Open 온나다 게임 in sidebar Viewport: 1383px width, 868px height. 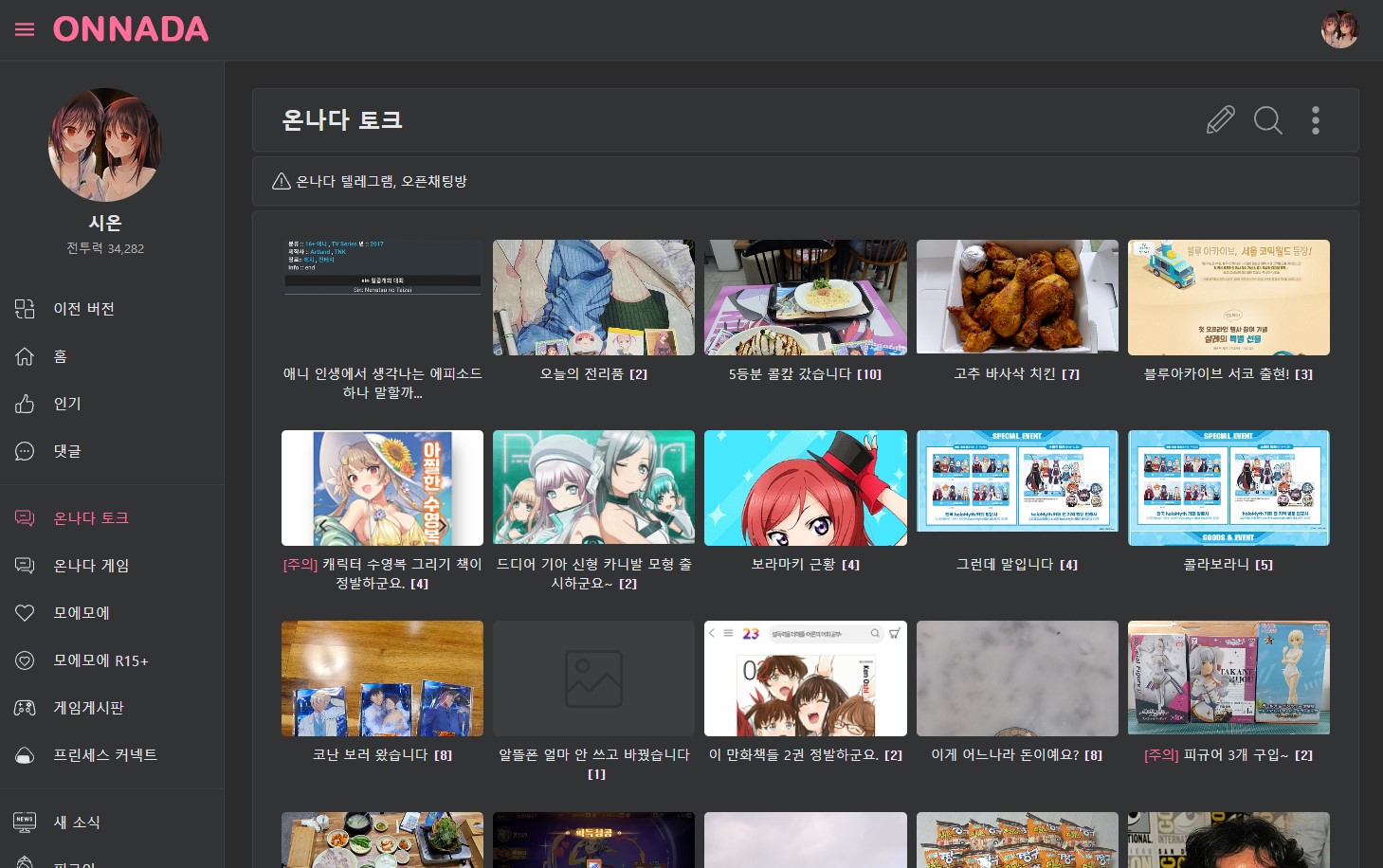click(x=91, y=566)
